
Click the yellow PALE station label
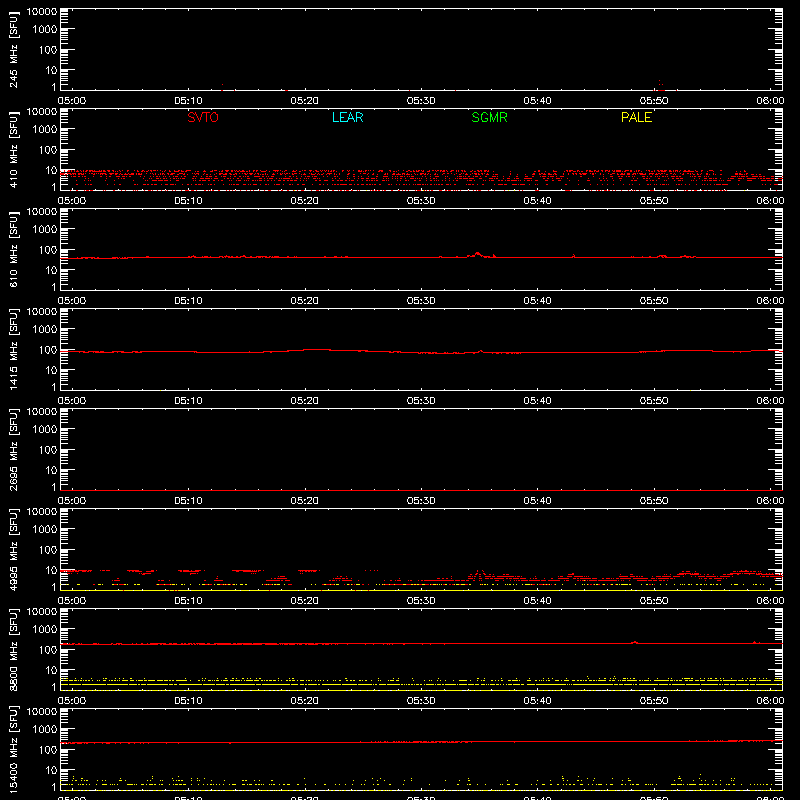coord(636,117)
